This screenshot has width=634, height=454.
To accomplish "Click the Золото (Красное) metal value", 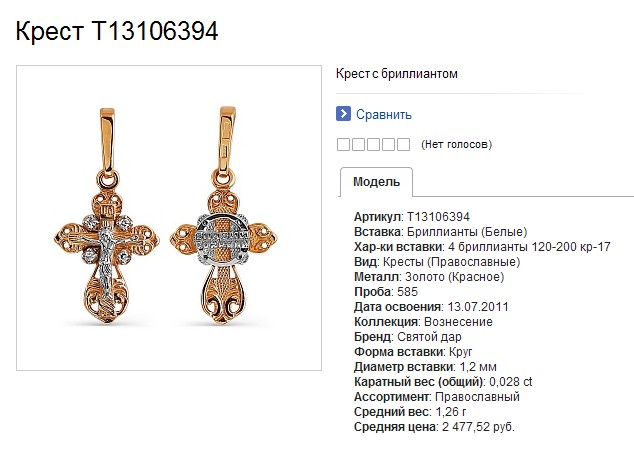I will pos(454,277).
